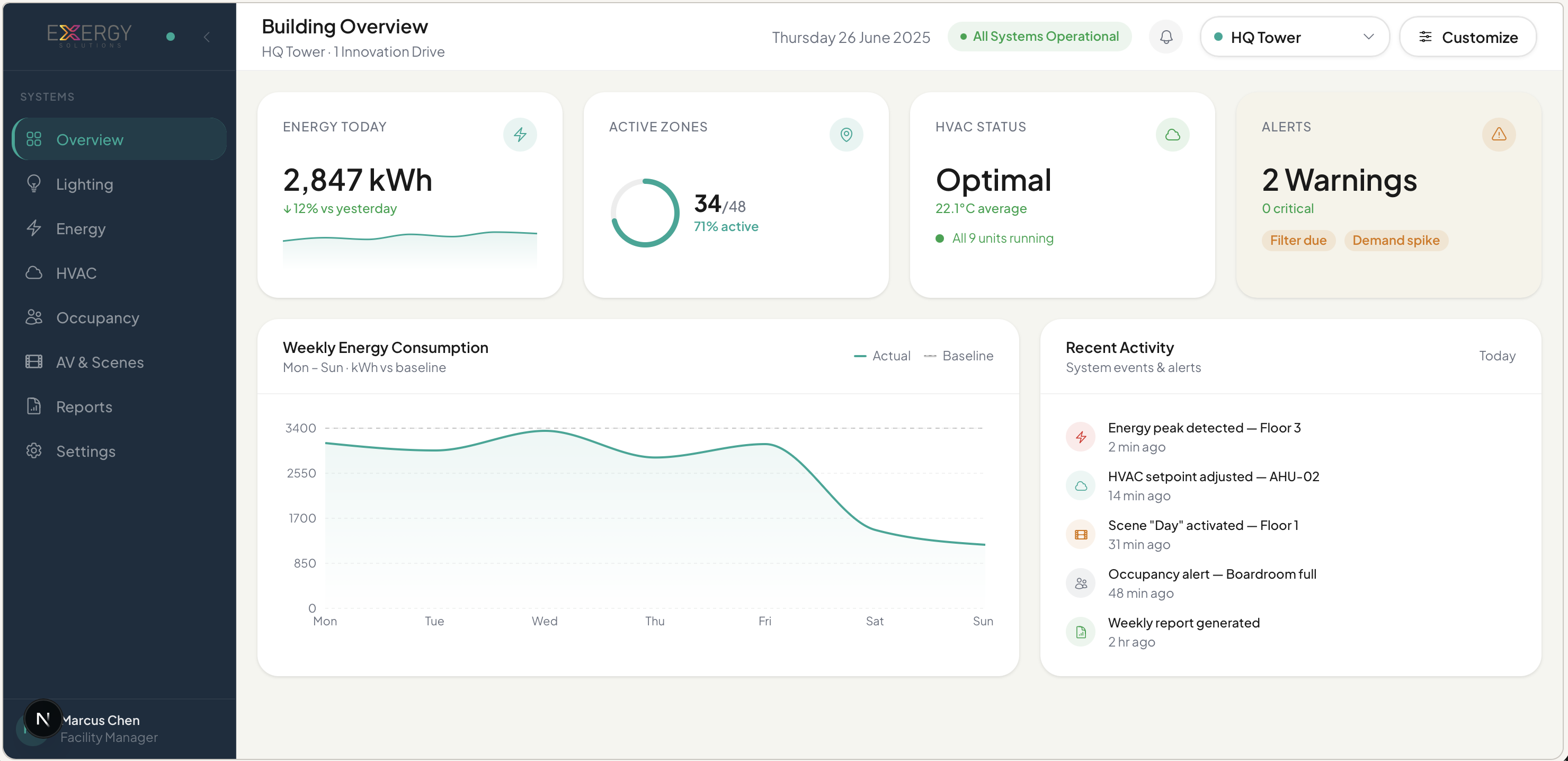Open the AV & Scenes section
This screenshot has width=1568, height=761.
point(119,361)
